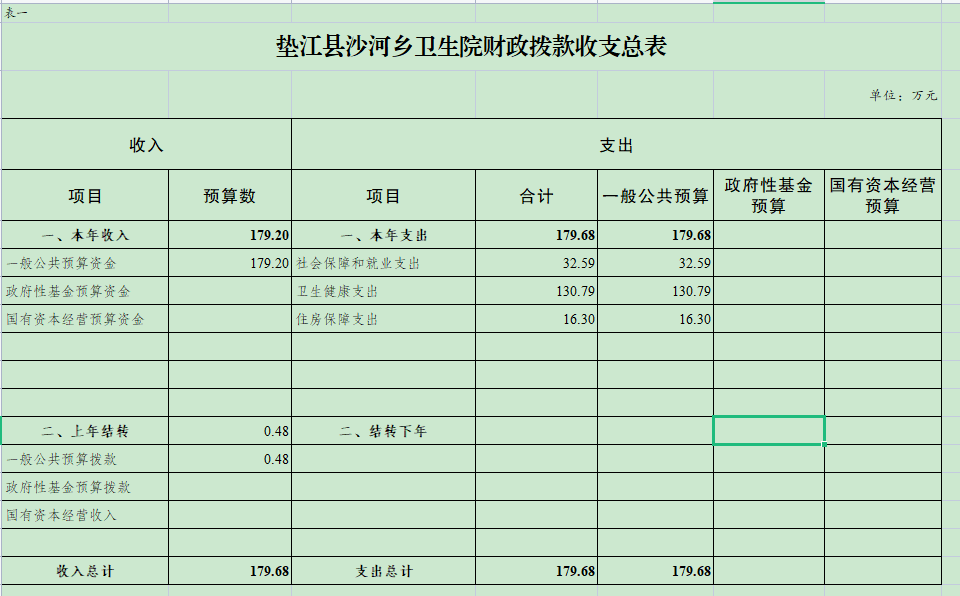Screen dimensions: 960x596
Task: Select the 收入总计 cell
Action: pos(85,571)
